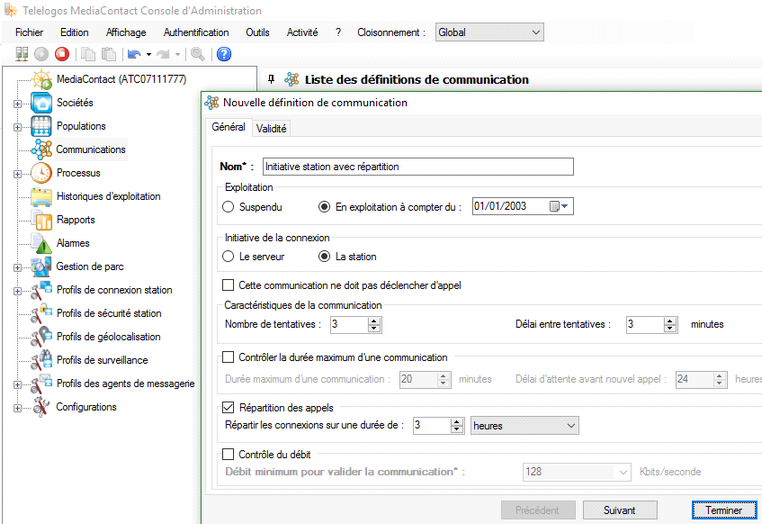The image size is (762, 524).
Task: Choose Le serveur as connection initiative
Action: pos(228,256)
